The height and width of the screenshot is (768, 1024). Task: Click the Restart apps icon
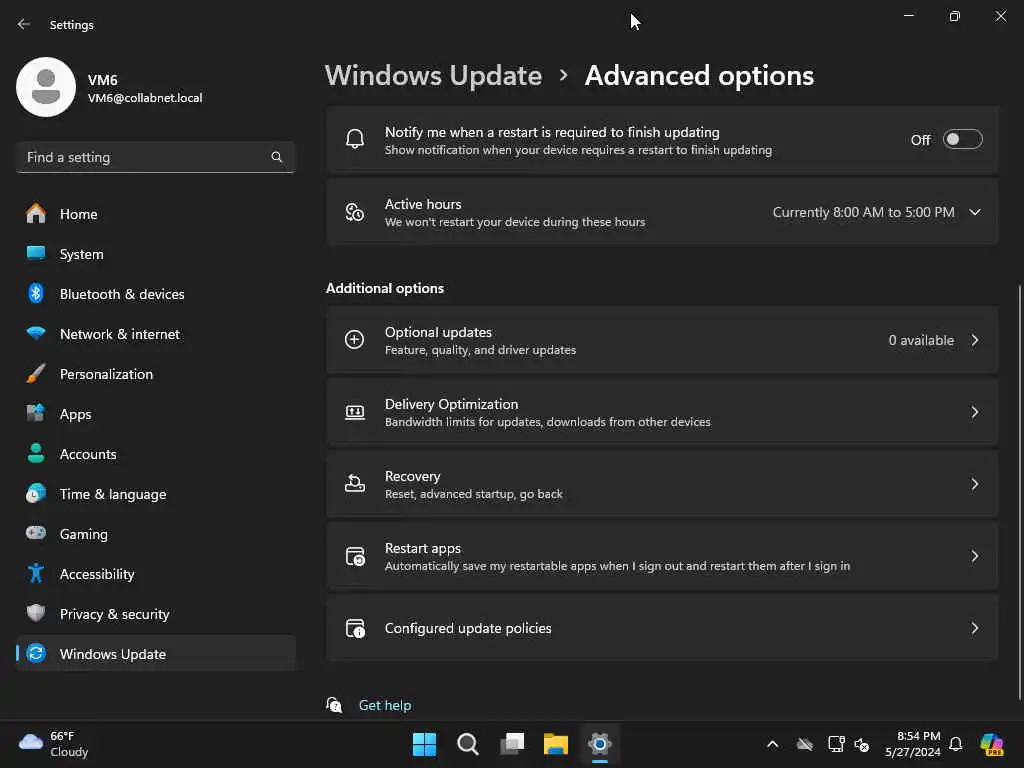355,556
